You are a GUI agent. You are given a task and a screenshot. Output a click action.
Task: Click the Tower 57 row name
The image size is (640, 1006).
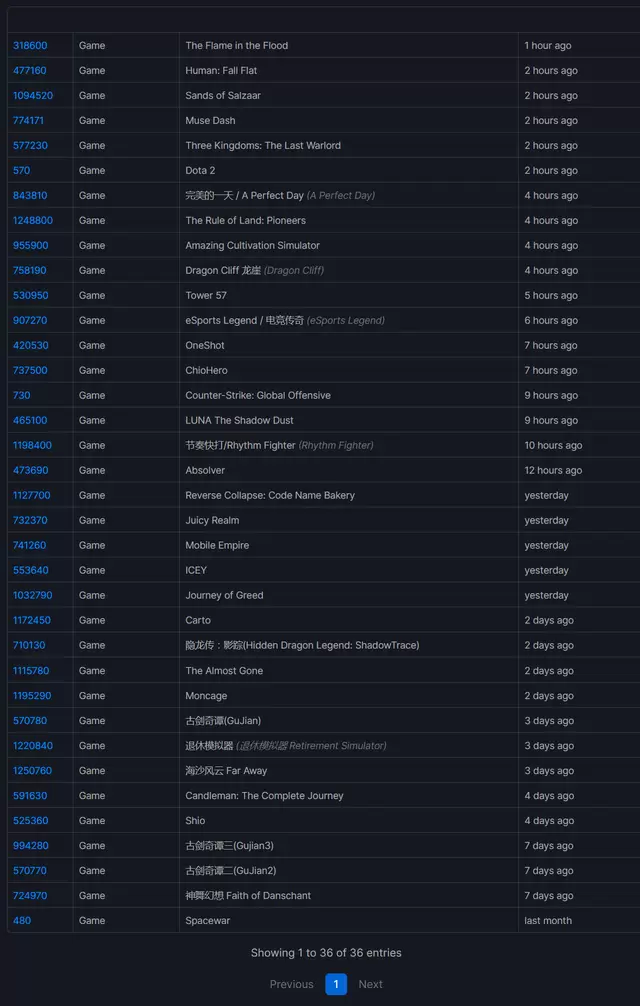click(x=206, y=296)
